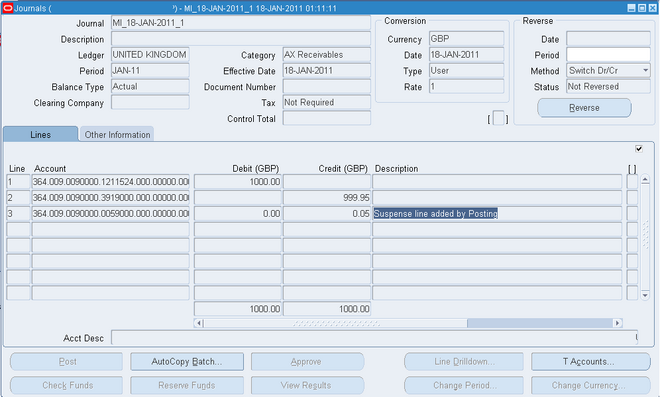660x397 pixels.
Task: Click the line 2 Credit amount field
Action: (327, 197)
